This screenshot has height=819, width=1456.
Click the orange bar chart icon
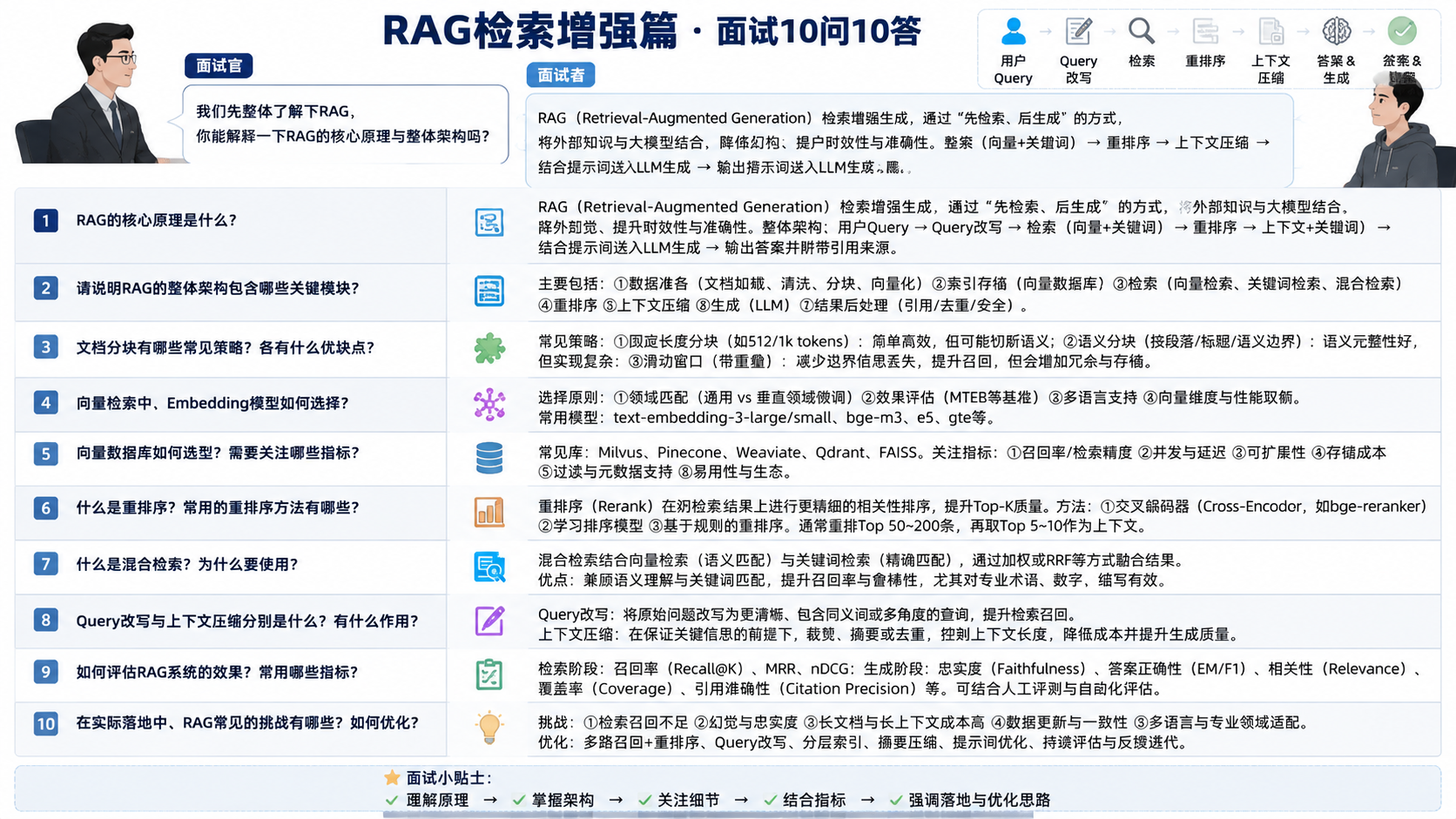click(489, 512)
